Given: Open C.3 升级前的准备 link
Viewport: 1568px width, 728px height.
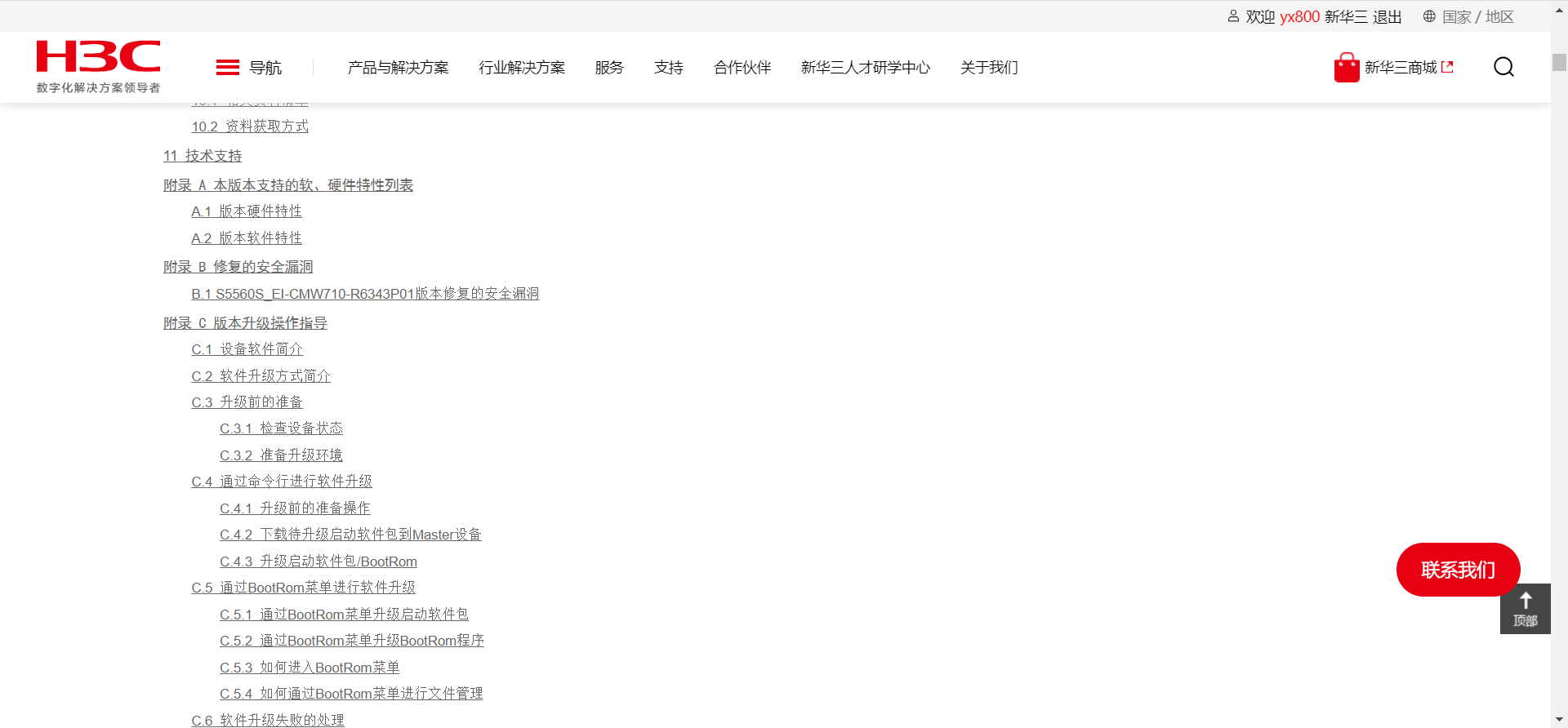Looking at the screenshot, I should [247, 402].
